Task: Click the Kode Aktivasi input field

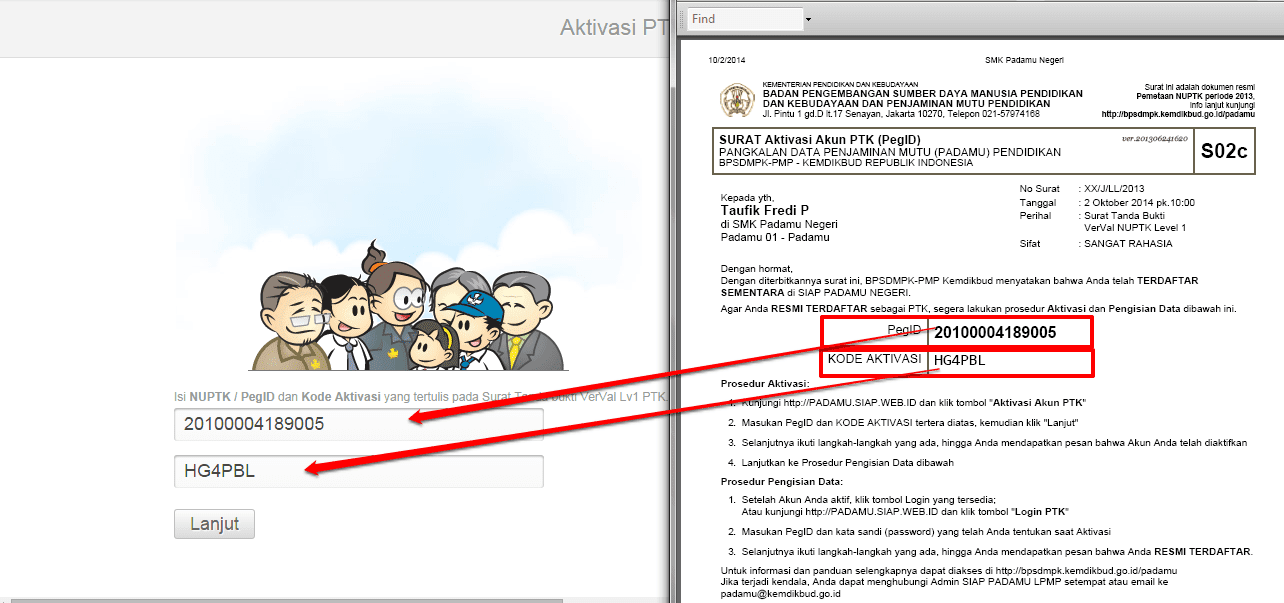Action: coord(358,471)
